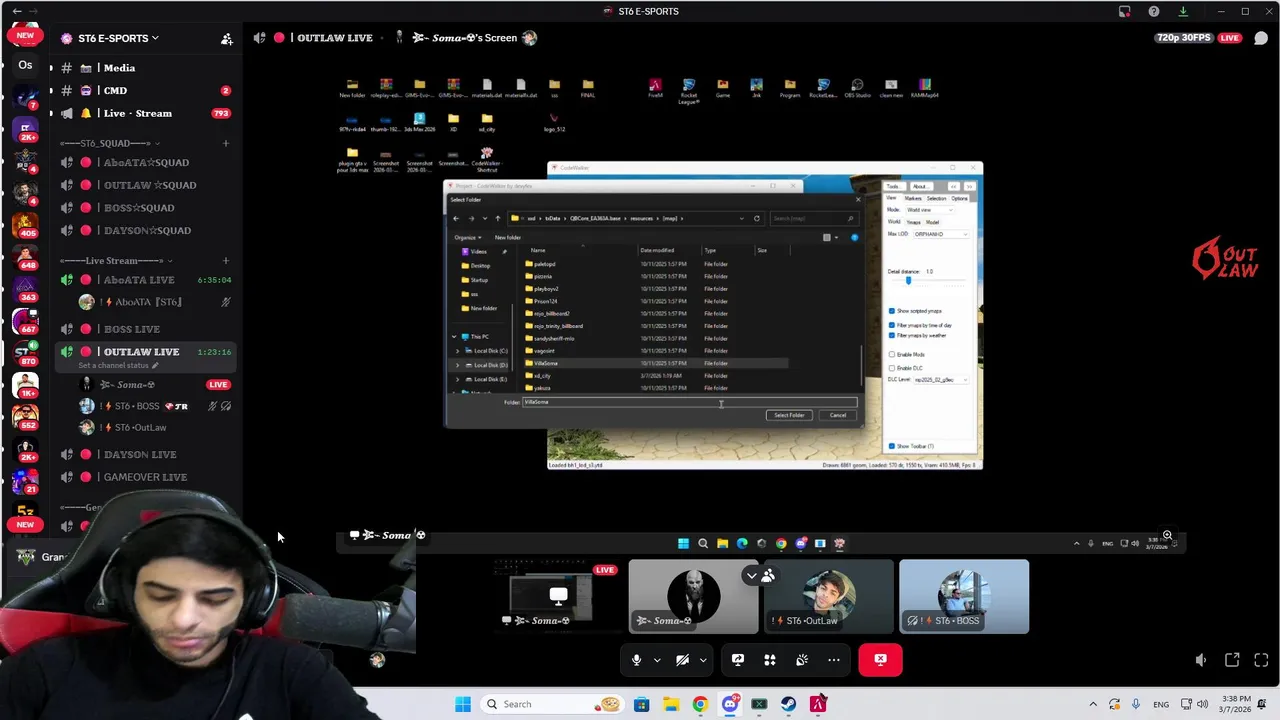Check Enable Mods in CodeWalker

click(892, 354)
